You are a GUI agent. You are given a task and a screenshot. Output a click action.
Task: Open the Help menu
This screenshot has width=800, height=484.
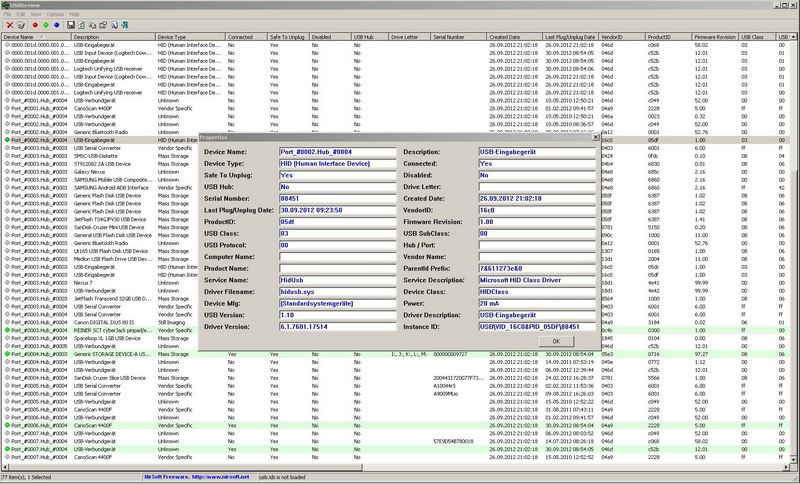pos(74,14)
